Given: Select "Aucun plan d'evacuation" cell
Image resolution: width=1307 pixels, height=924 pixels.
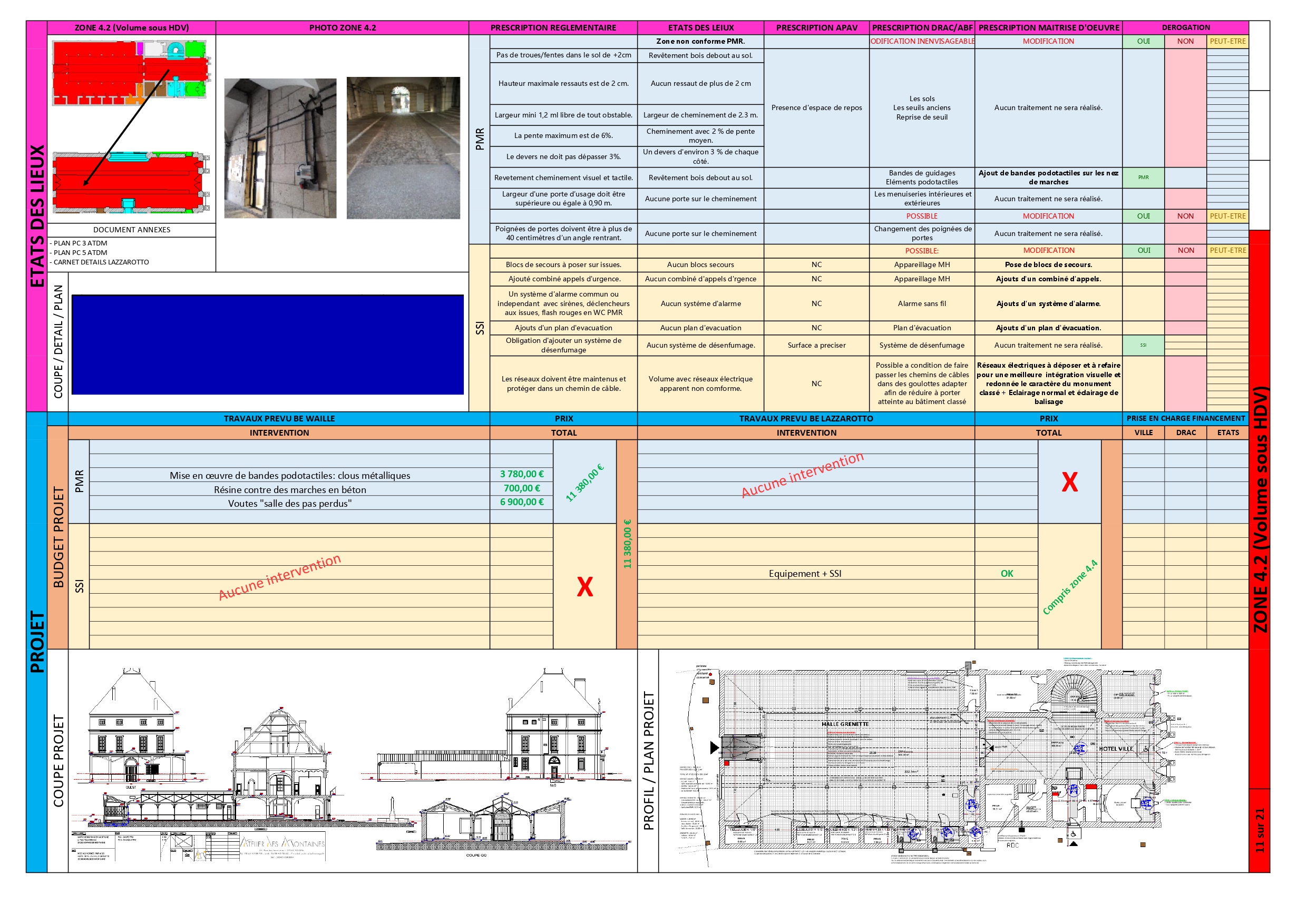Looking at the screenshot, I should (701, 328).
